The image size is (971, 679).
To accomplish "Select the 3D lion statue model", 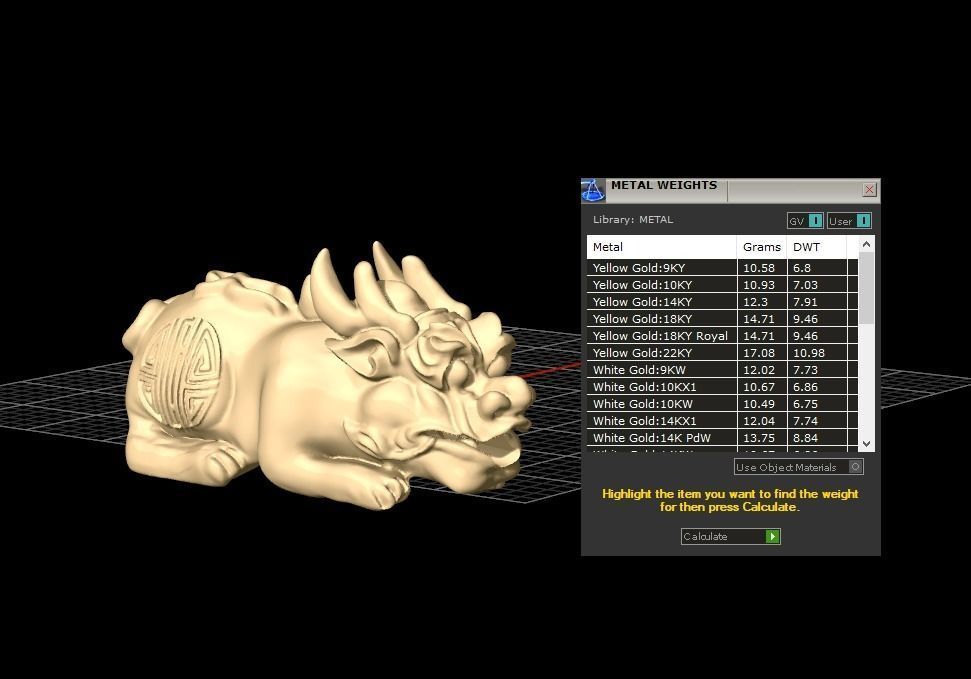I will click(328, 378).
